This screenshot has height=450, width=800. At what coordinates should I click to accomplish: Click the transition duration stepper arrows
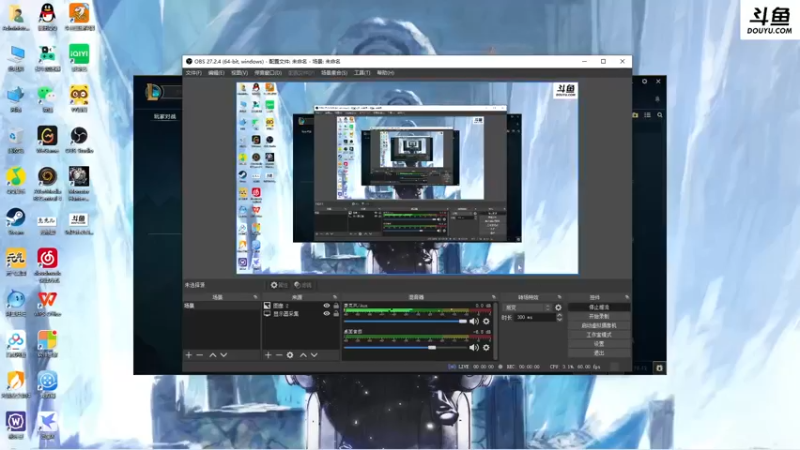[559, 317]
